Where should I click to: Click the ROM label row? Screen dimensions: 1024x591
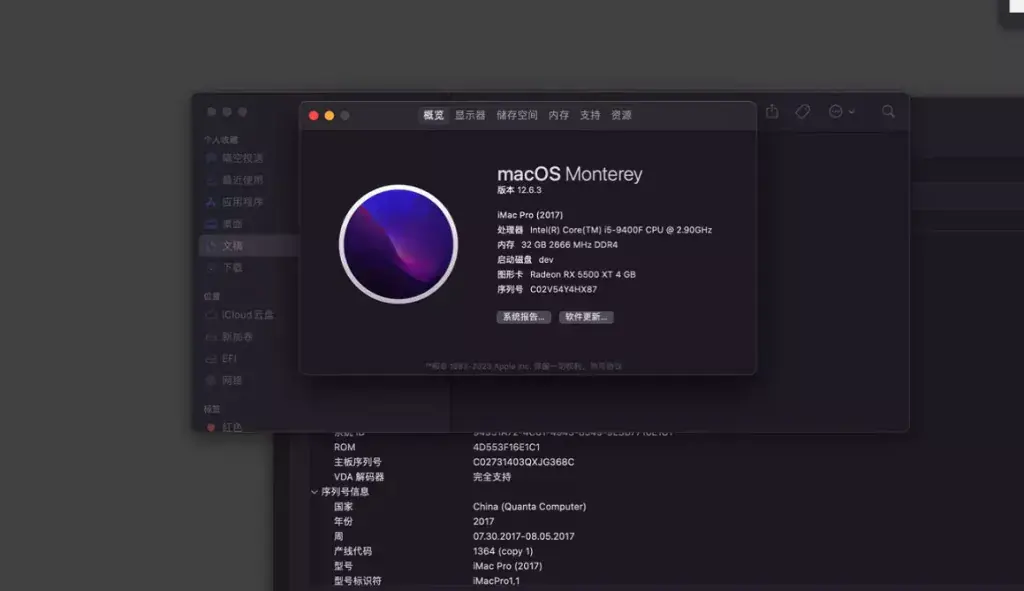coord(344,447)
